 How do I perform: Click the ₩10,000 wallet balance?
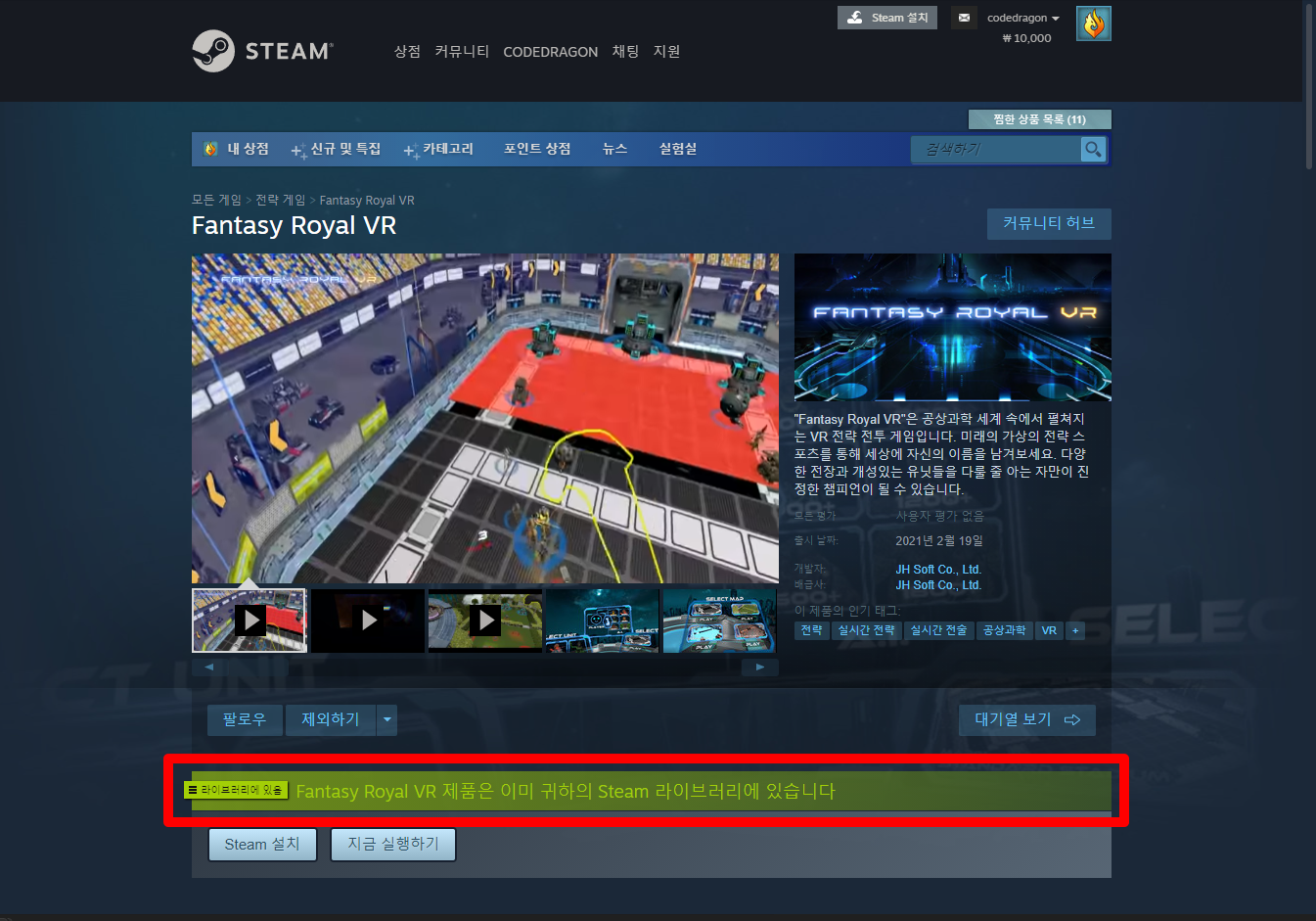click(x=1026, y=38)
